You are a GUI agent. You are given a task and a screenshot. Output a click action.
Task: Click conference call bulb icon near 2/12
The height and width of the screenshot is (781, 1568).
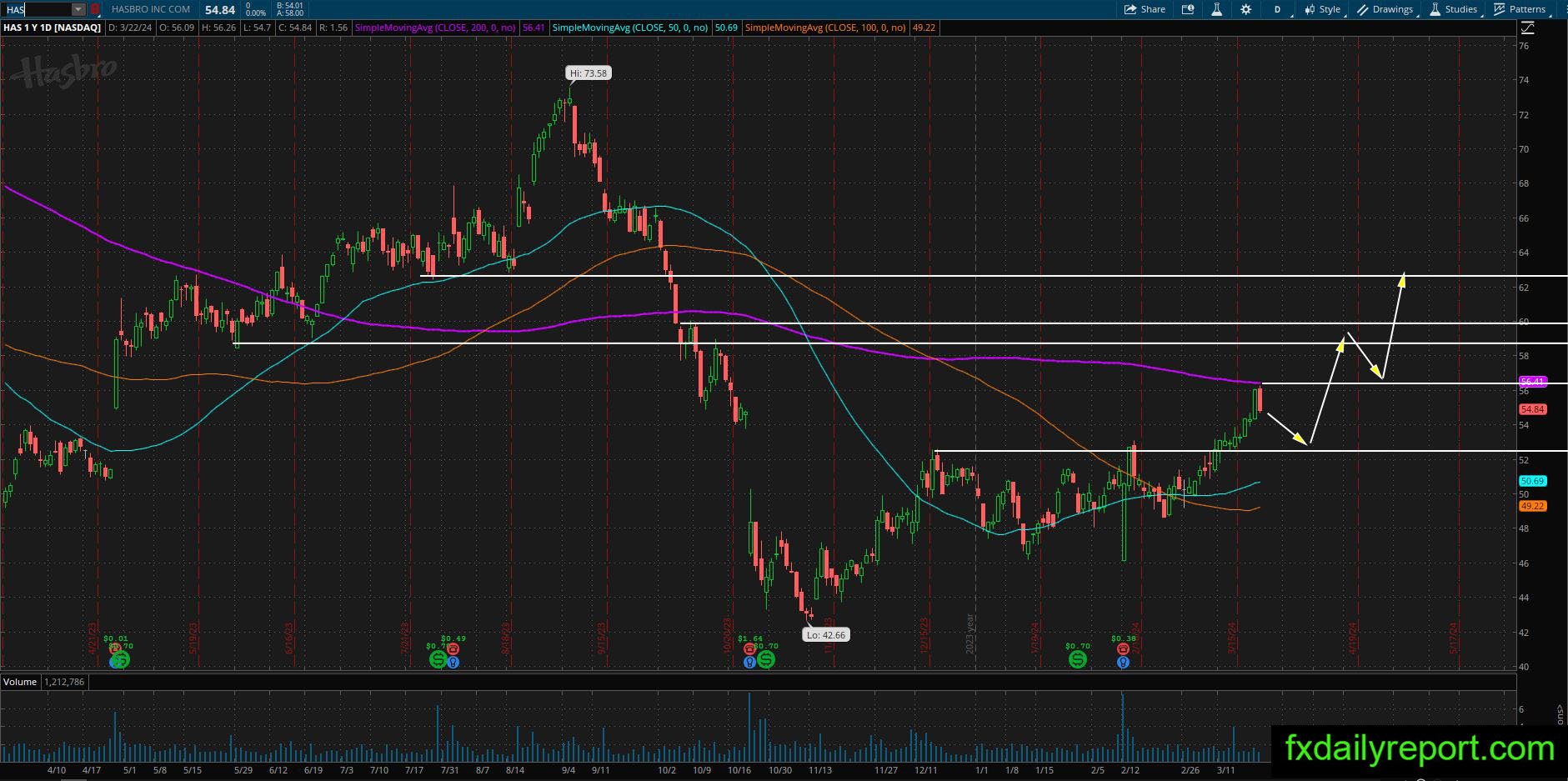coord(1123,663)
